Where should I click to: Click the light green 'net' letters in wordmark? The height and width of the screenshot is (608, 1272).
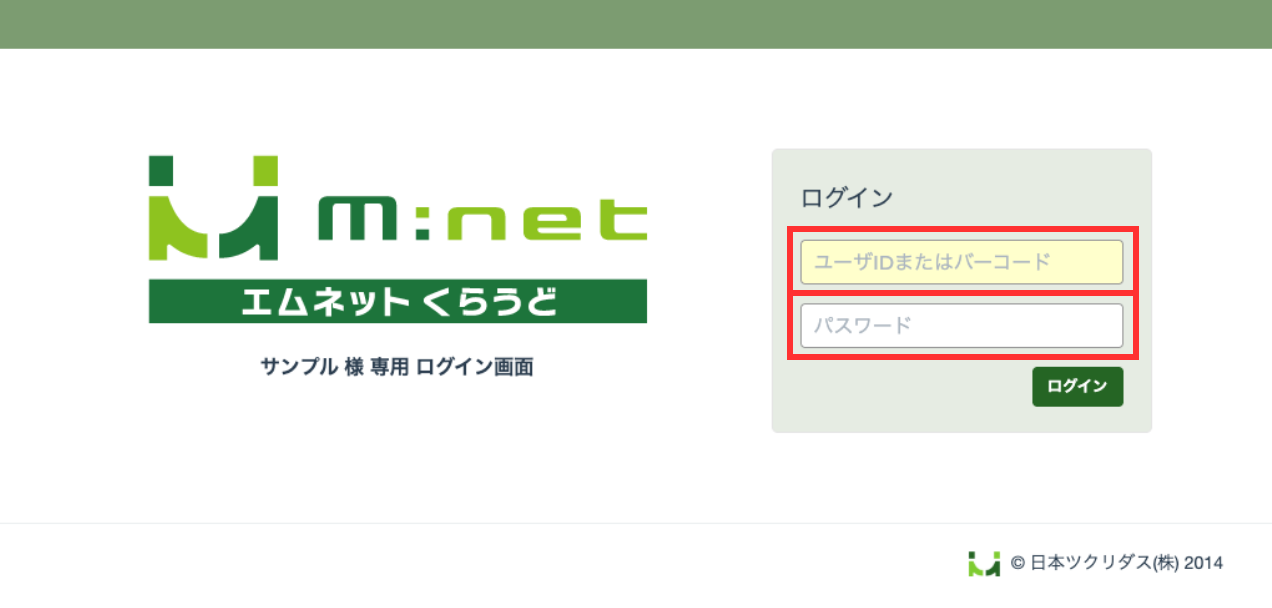pyautogui.click(x=548, y=219)
